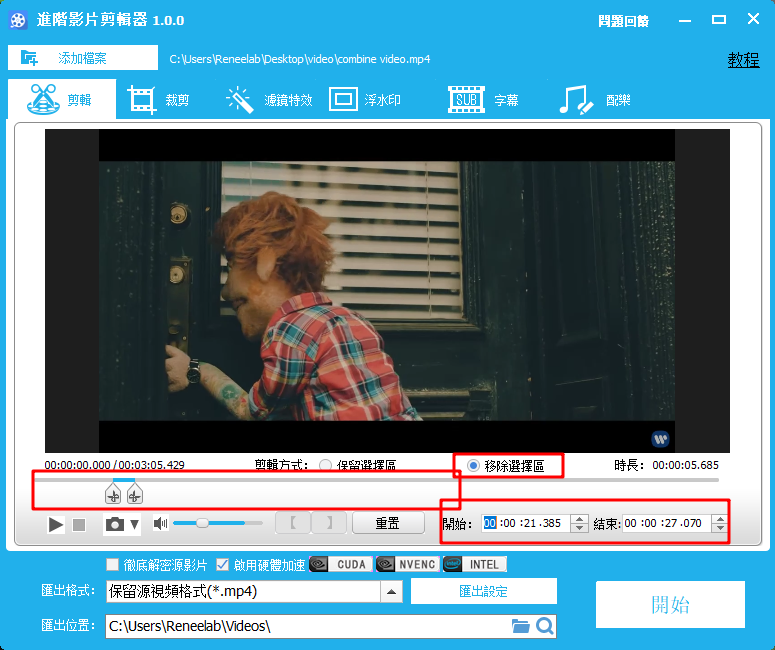Screen dimensions: 775x650
Task: Click the NVENC acceleration badge
Action: [x=407, y=564]
